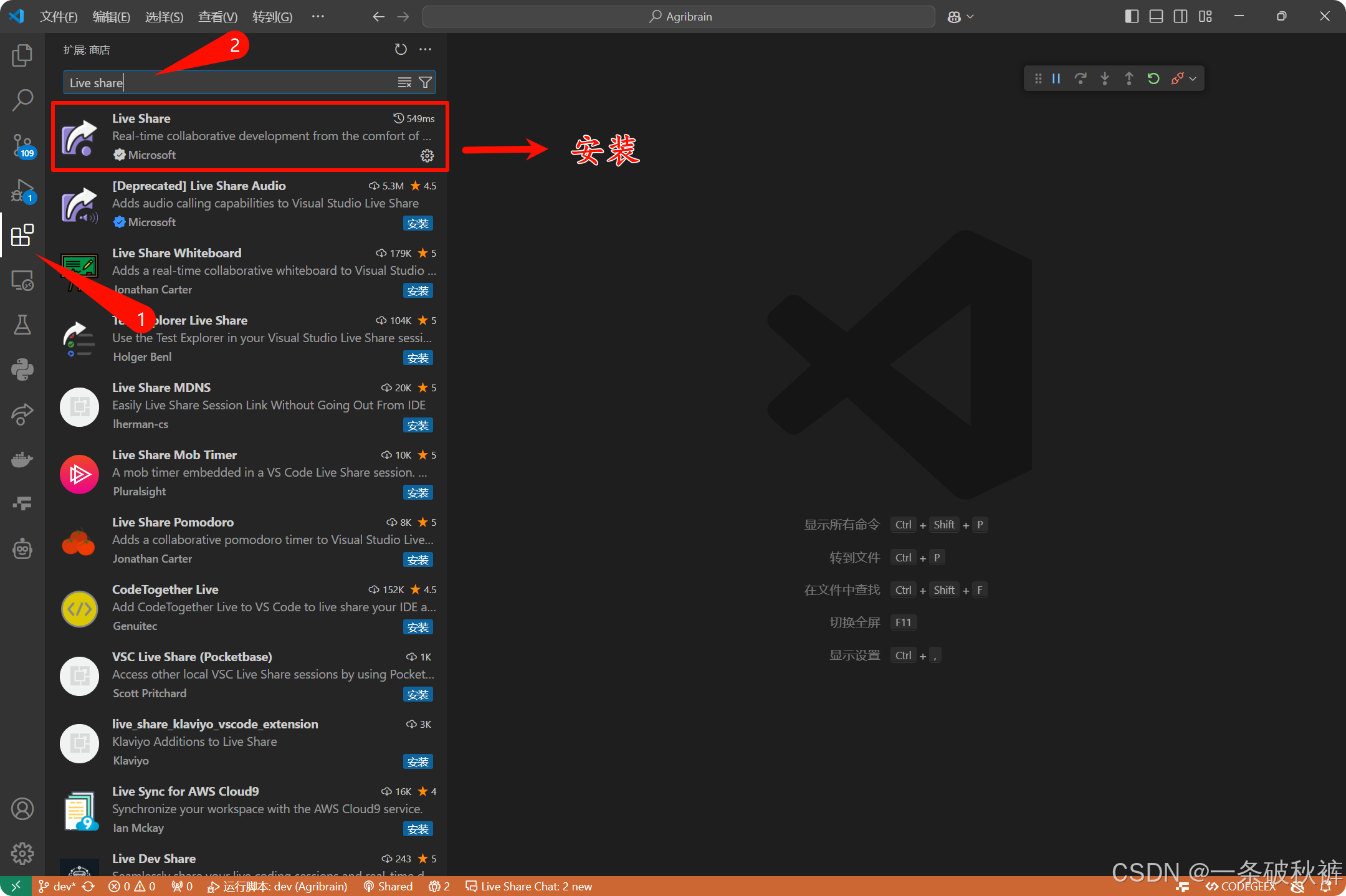Image resolution: width=1346 pixels, height=896 pixels.
Task: Toggle bottom panel visibility
Action: coord(1156,16)
